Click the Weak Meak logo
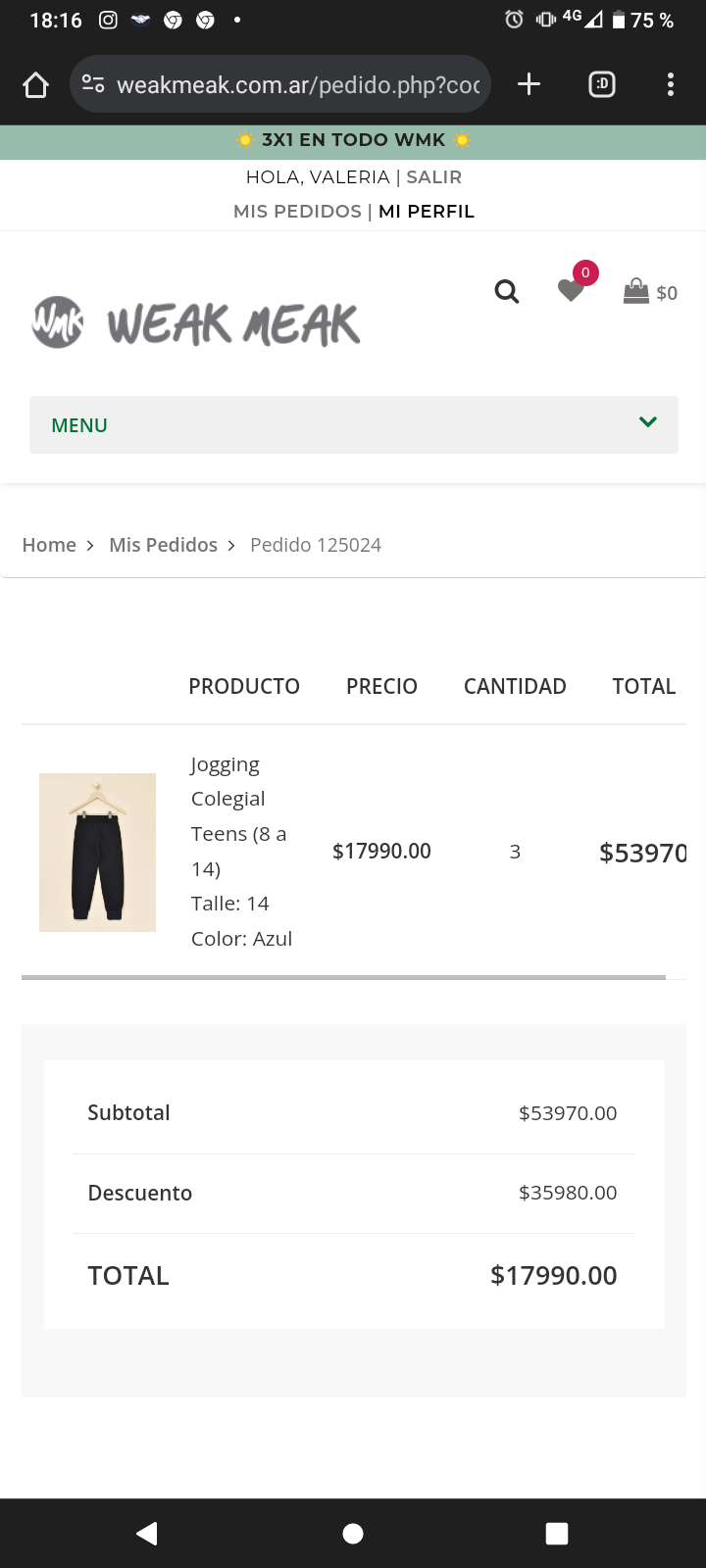 click(x=196, y=322)
